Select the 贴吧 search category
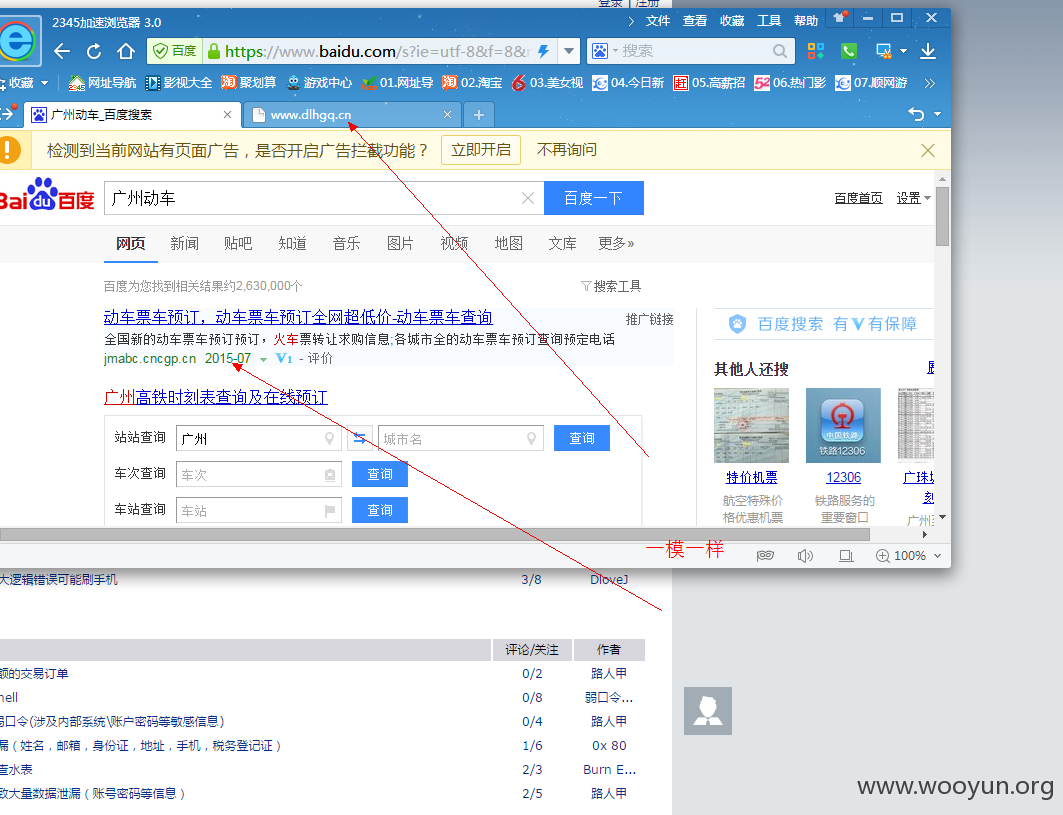The image size is (1063, 815). point(238,243)
